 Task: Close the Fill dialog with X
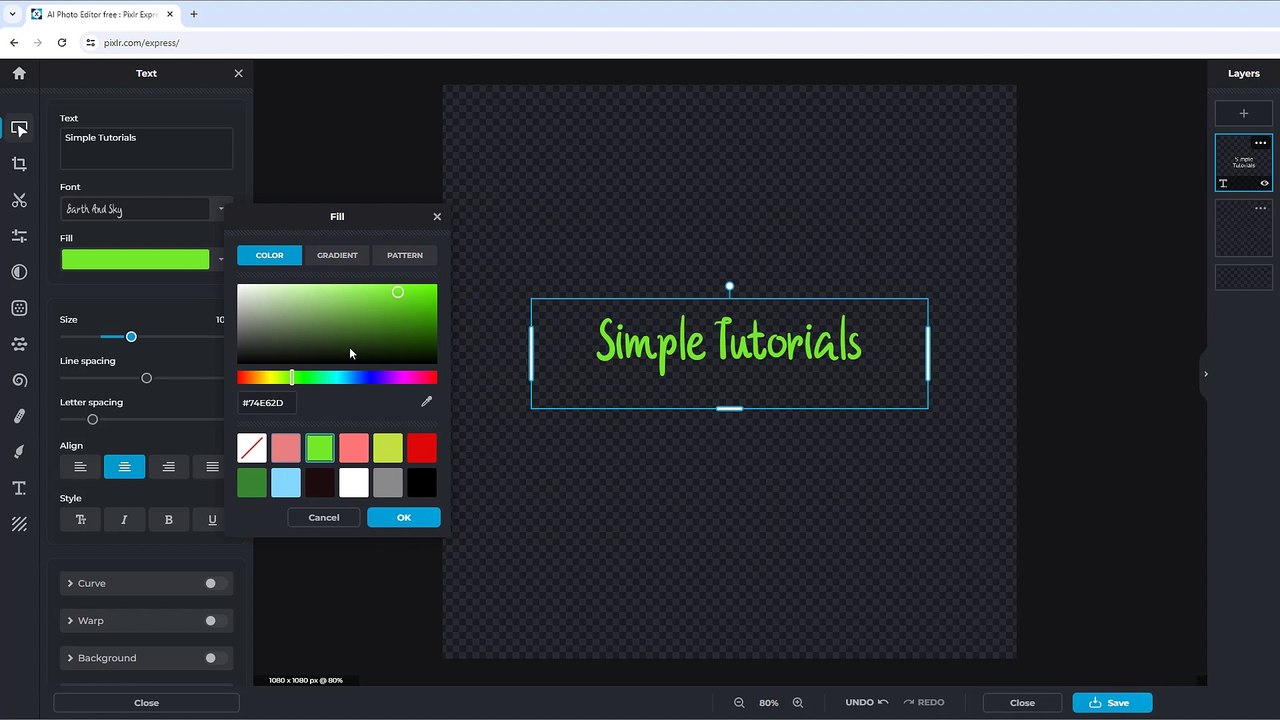pyautogui.click(x=437, y=216)
